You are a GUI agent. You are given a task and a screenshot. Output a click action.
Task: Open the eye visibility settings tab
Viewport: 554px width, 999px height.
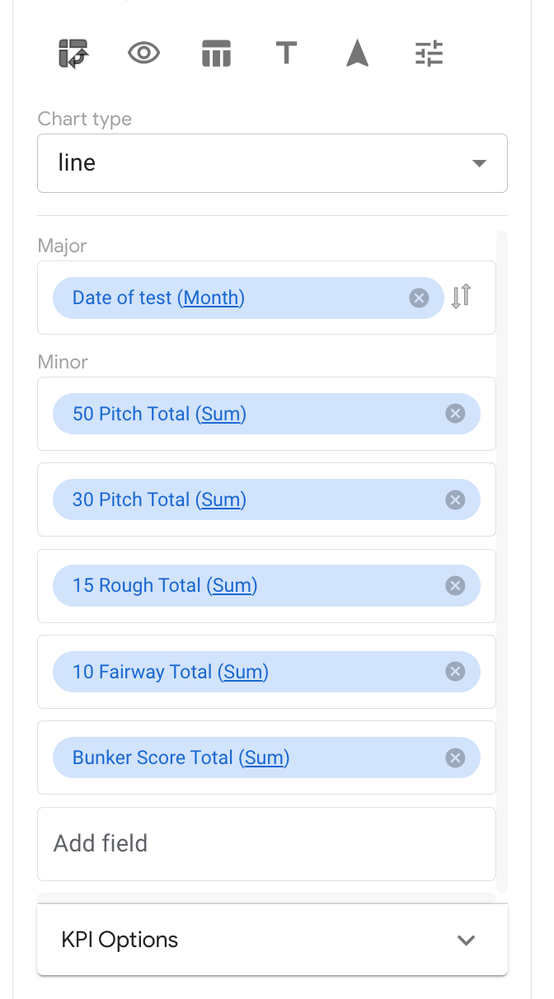click(x=144, y=53)
